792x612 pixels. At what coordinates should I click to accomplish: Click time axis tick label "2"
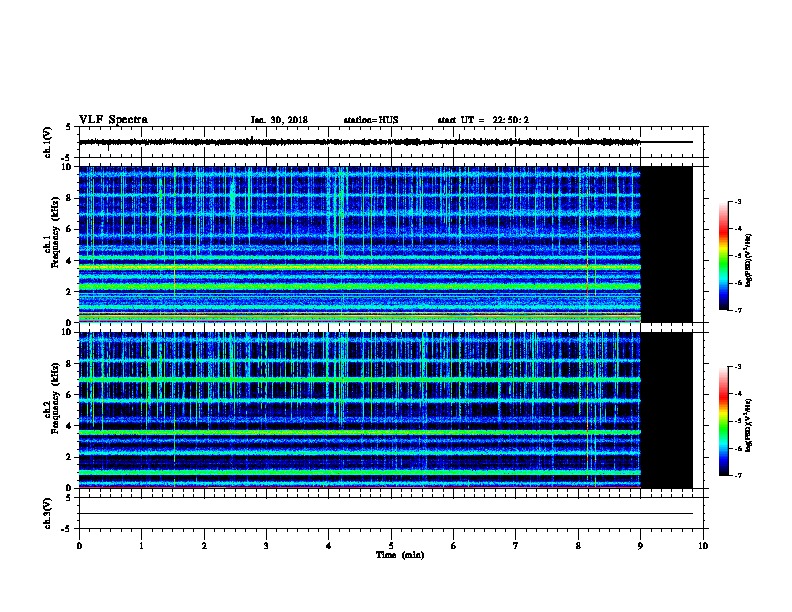(x=204, y=546)
